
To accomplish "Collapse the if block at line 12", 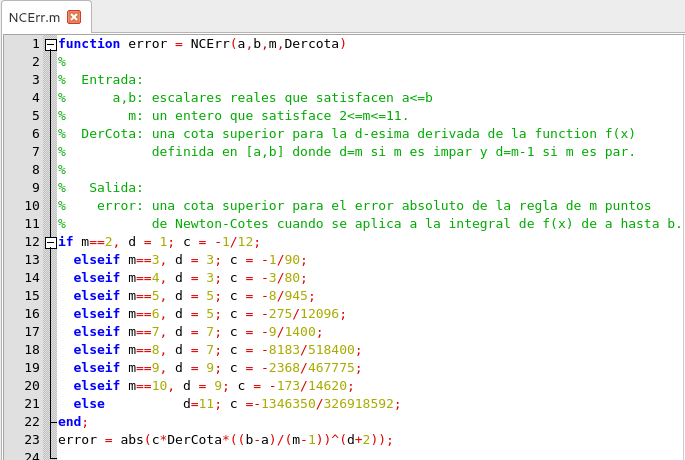I will coord(51,242).
